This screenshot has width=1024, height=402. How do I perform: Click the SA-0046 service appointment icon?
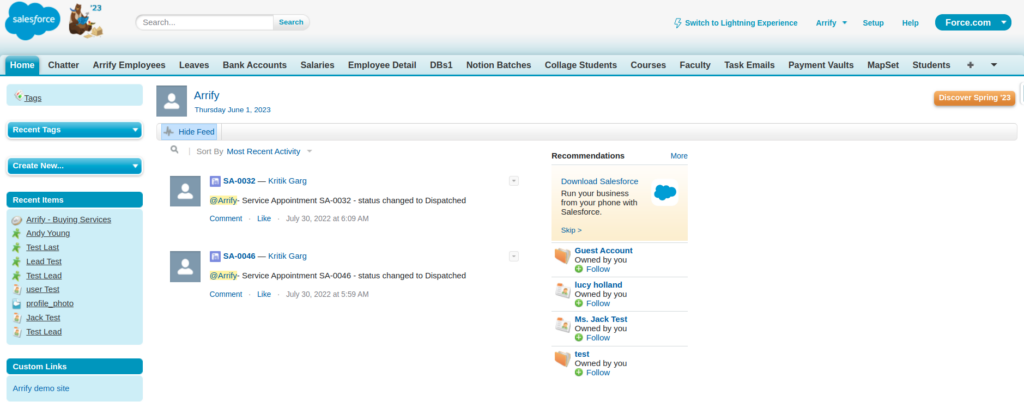pos(215,256)
